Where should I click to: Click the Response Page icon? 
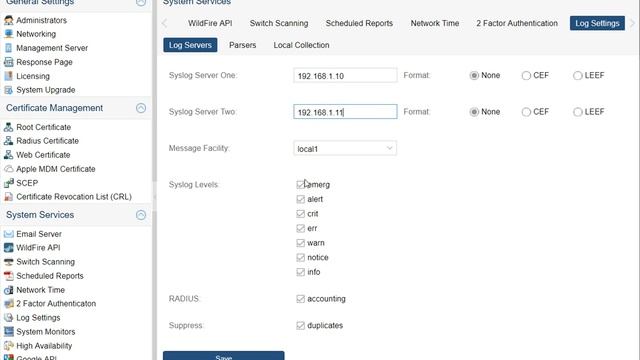(x=9, y=62)
